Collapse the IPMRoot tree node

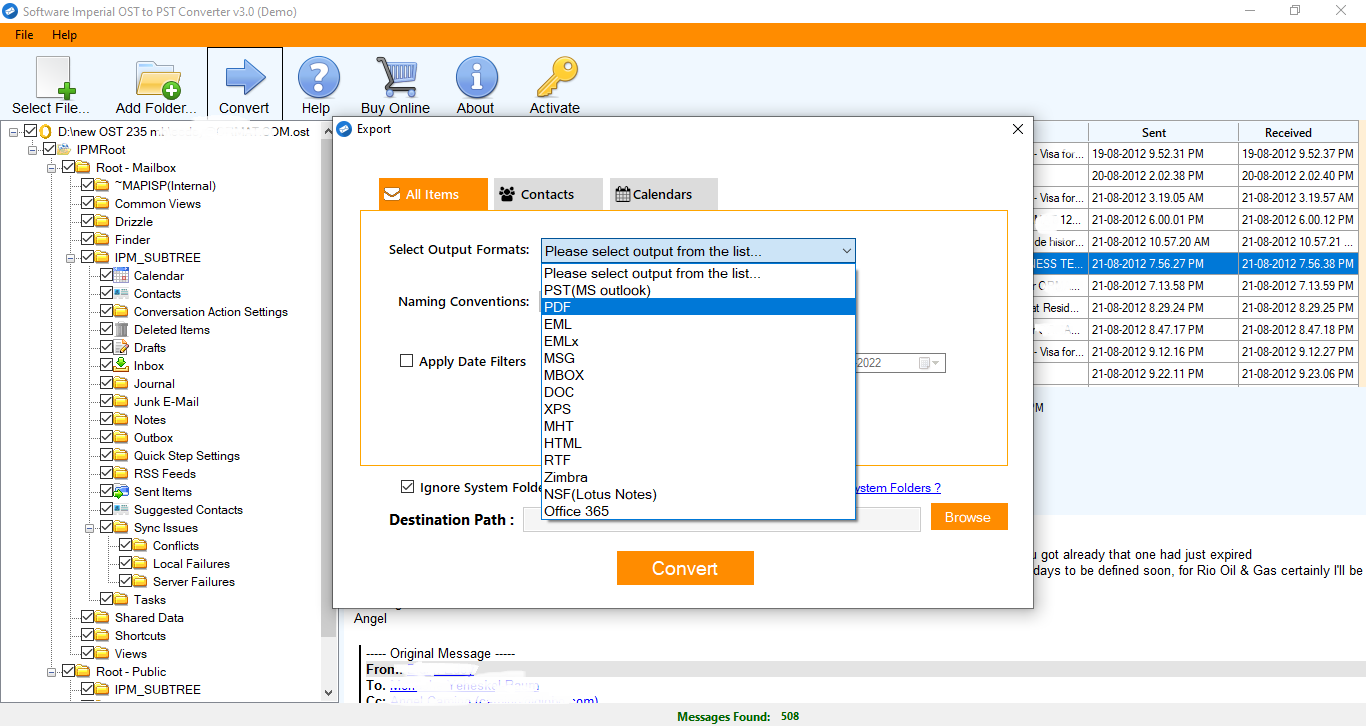[33, 150]
